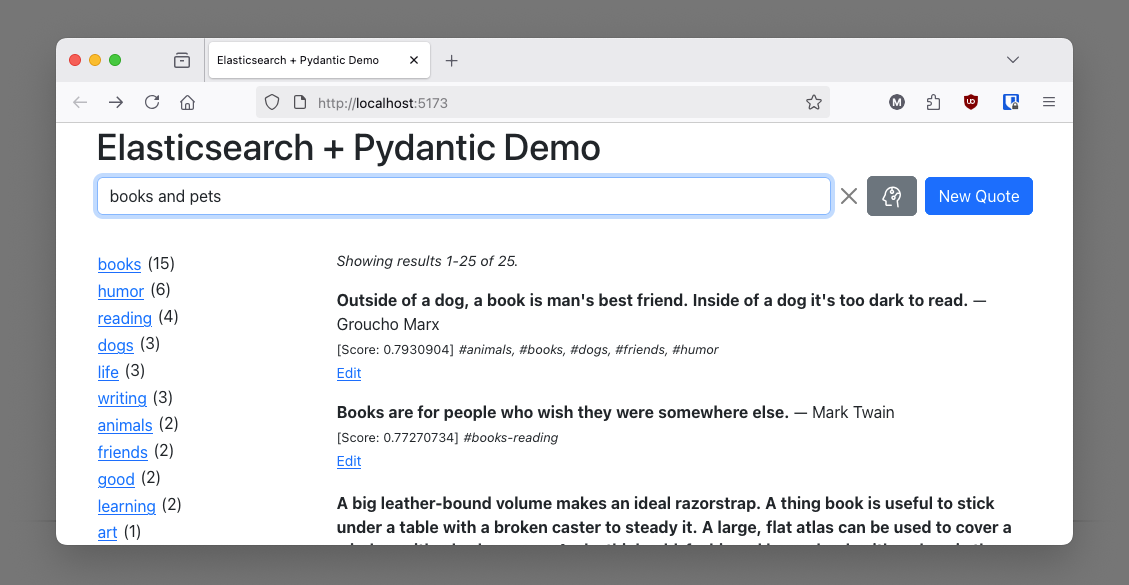
Task: Open the uBlock Origin extension
Action: [970, 102]
